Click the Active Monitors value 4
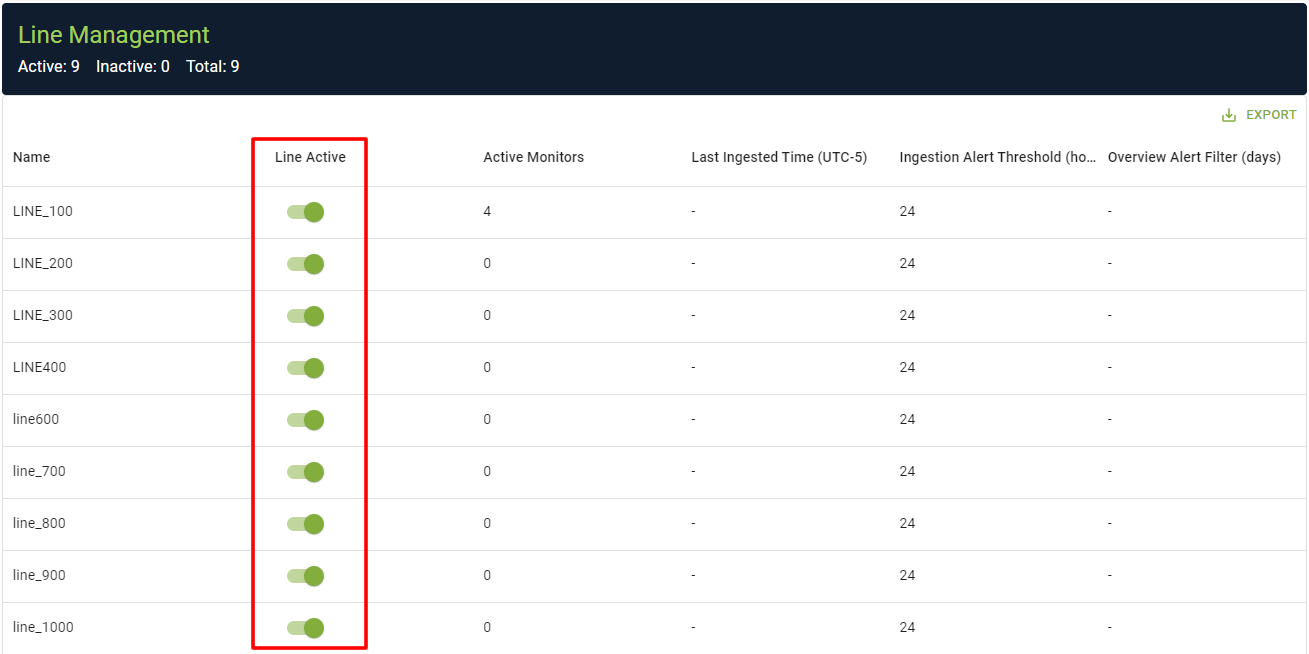Screen dimensions: 1309x654 [487, 212]
